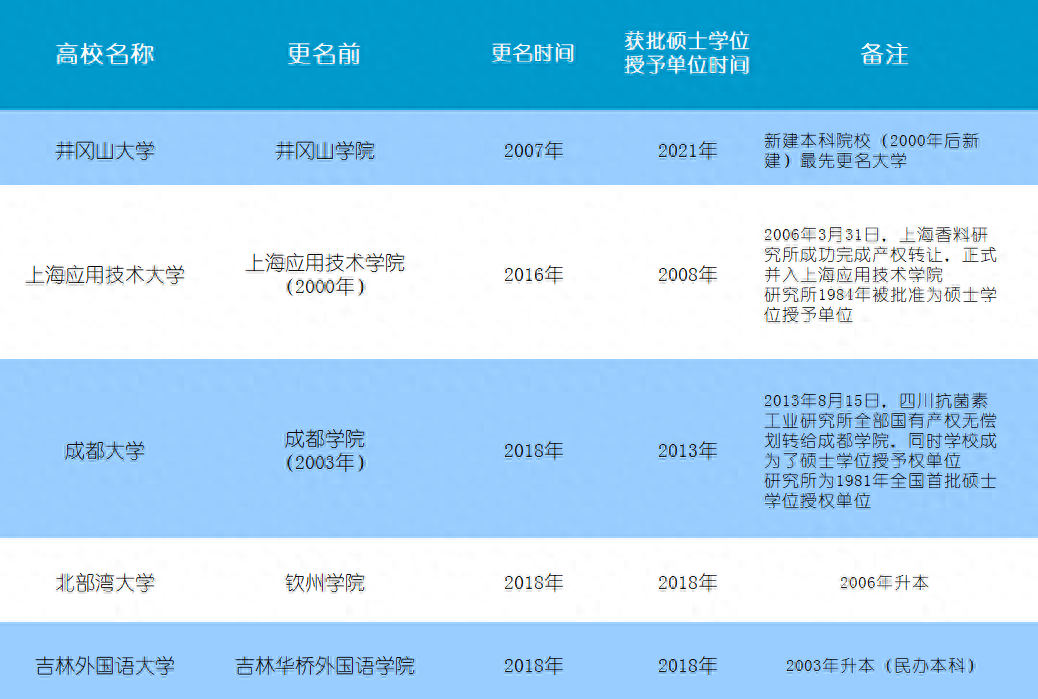Click the 2016年 rename year cell
1038x699 pixels.
pyautogui.click(x=533, y=275)
